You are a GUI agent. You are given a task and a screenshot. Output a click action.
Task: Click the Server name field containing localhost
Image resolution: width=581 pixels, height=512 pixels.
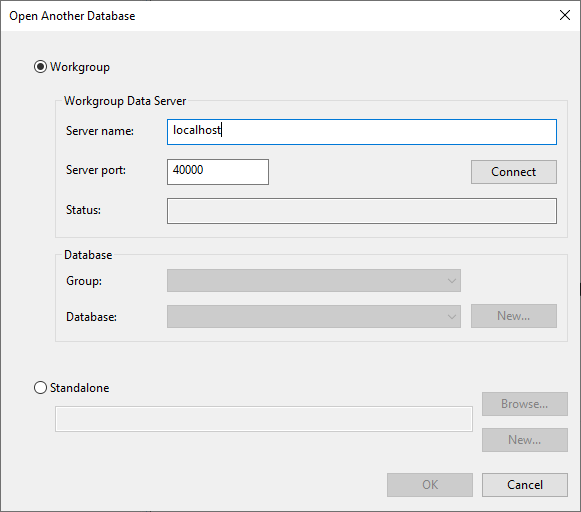point(362,132)
